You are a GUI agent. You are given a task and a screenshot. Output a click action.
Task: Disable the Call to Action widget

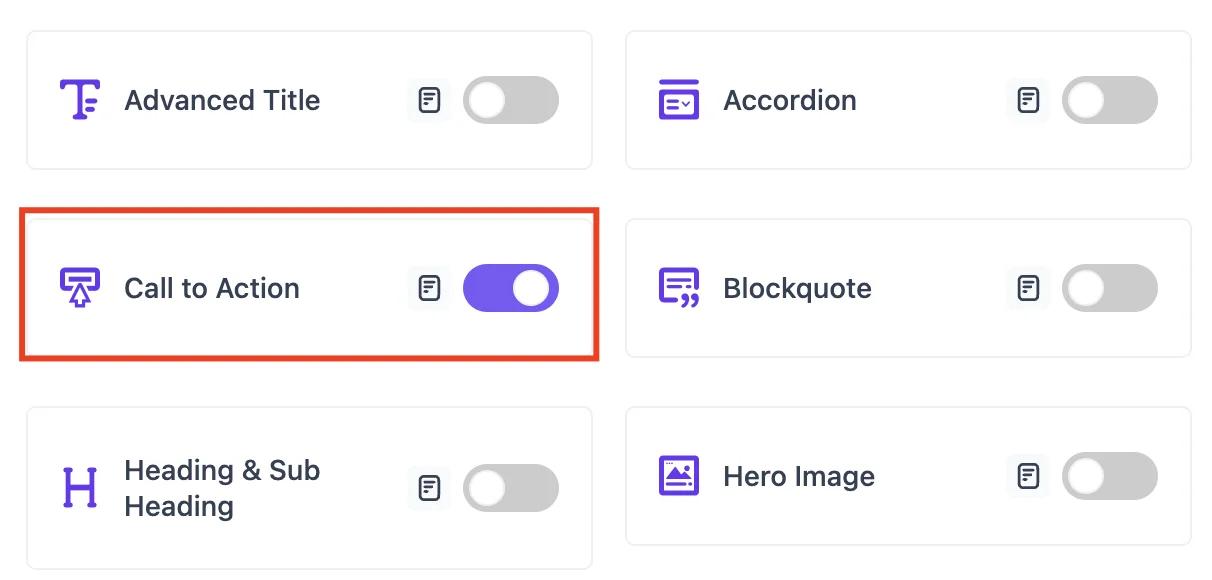pyautogui.click(x=510, y=287)
